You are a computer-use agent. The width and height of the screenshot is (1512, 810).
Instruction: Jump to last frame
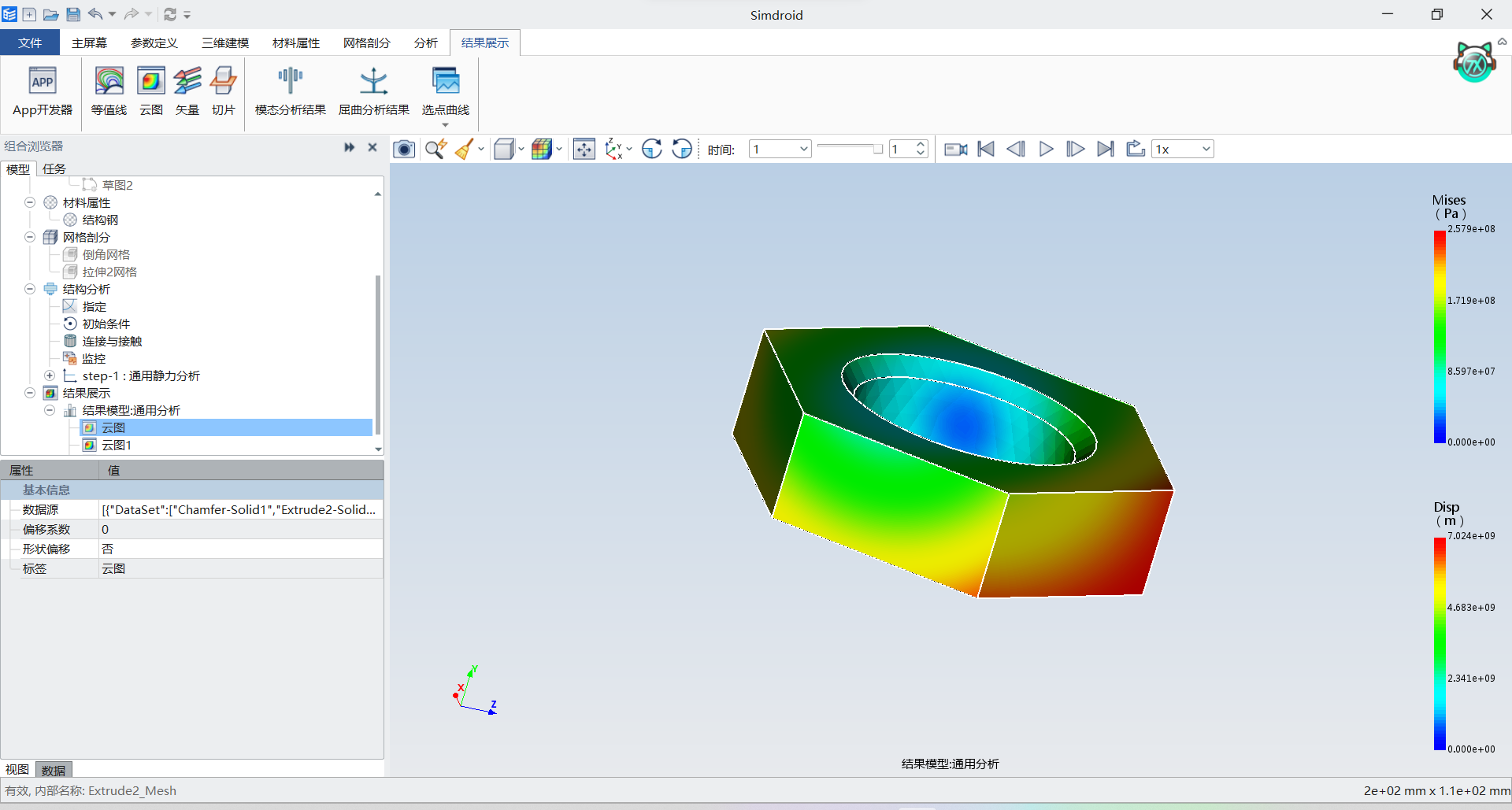point(1106,149)
